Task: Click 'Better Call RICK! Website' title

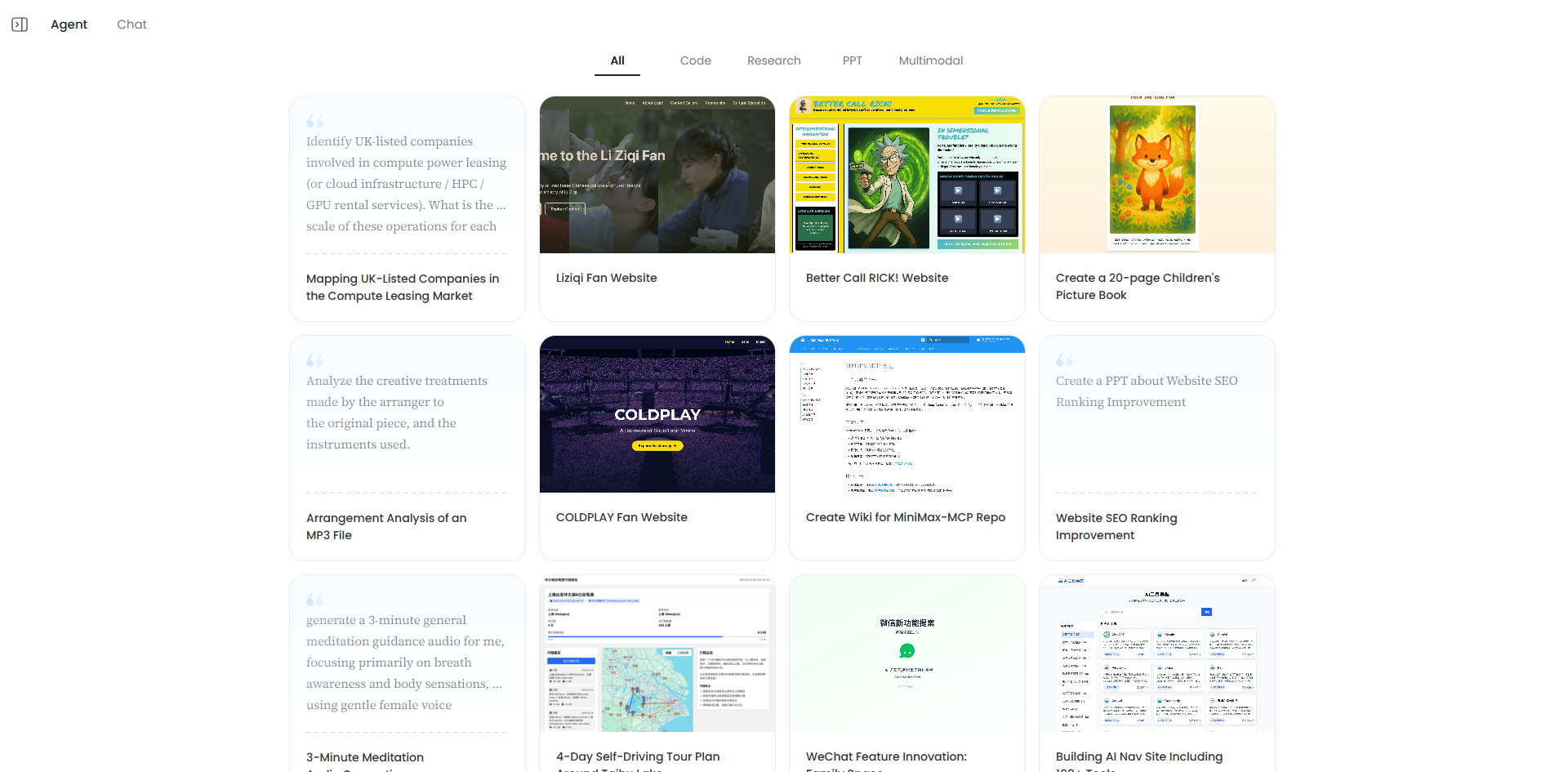Action: coord(877,278)
